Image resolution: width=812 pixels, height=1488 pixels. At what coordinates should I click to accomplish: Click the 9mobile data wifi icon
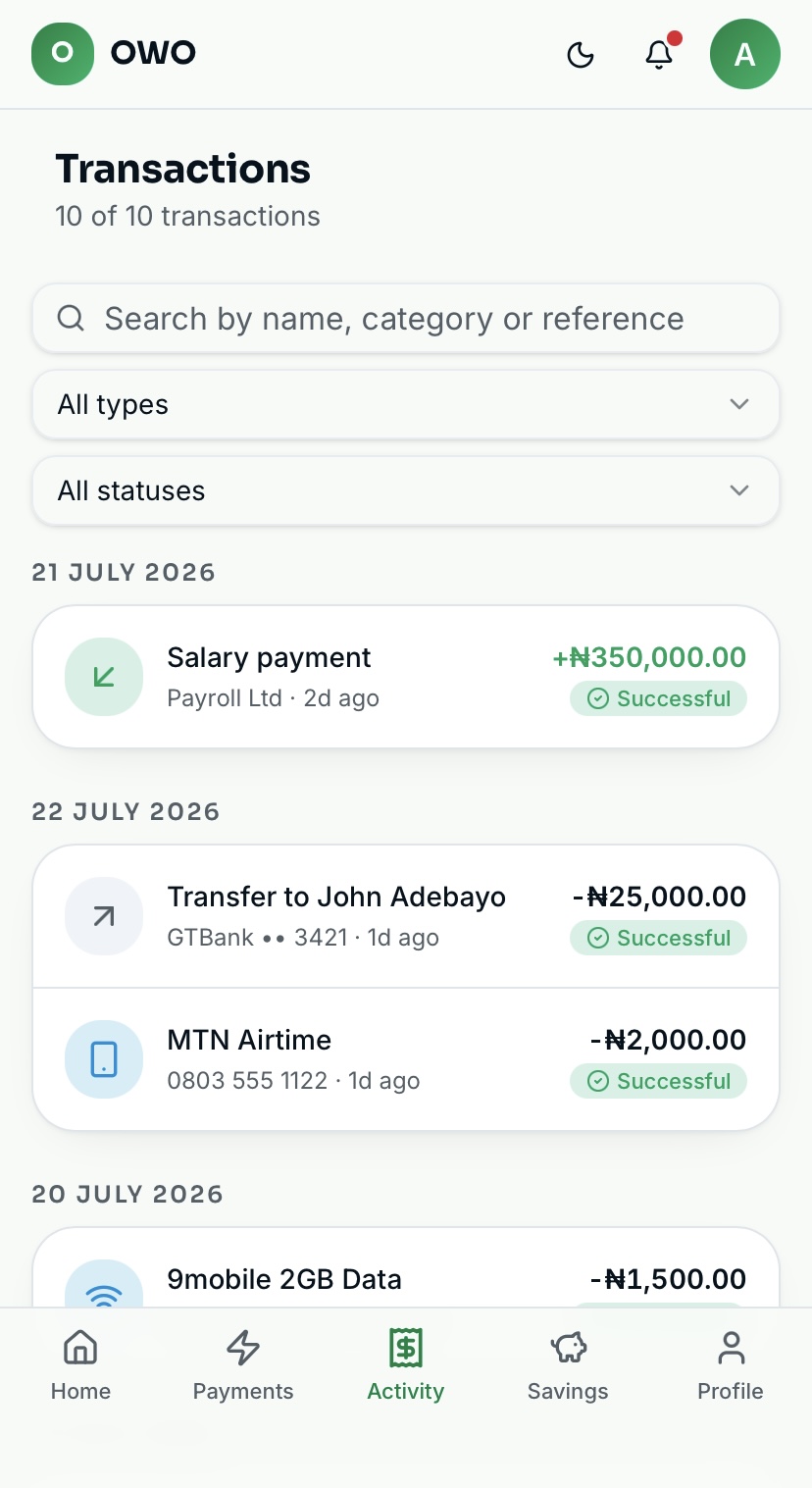pos(104,1285)
